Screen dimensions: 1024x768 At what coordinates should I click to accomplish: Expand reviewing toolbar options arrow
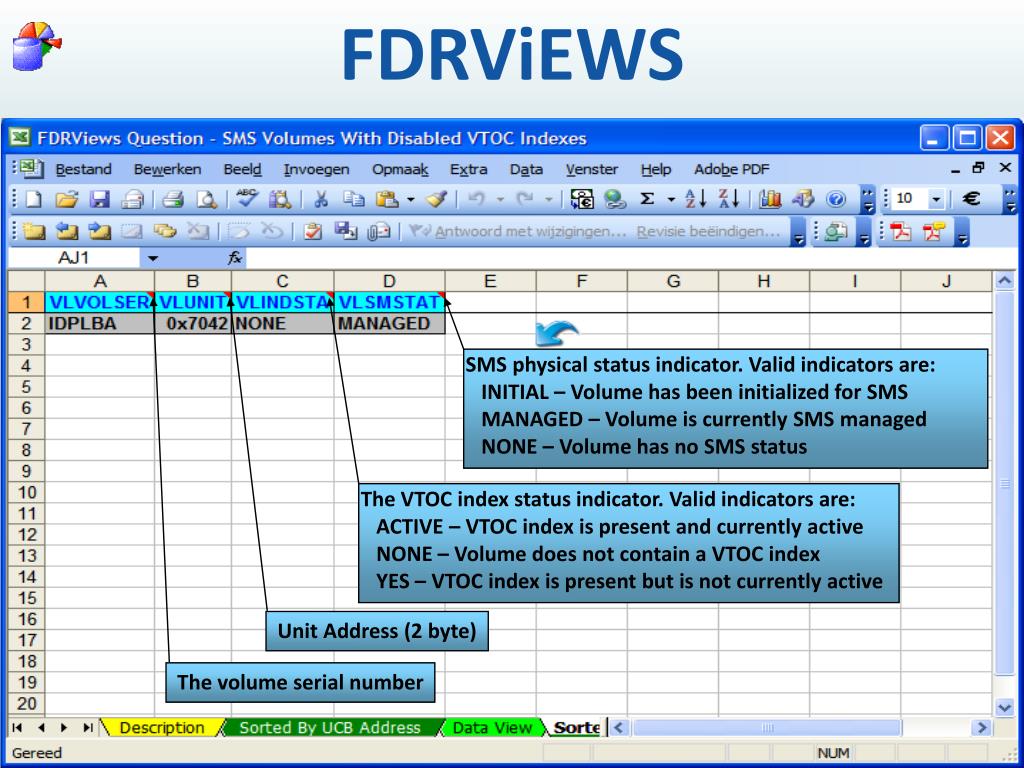tap(799, 232)
